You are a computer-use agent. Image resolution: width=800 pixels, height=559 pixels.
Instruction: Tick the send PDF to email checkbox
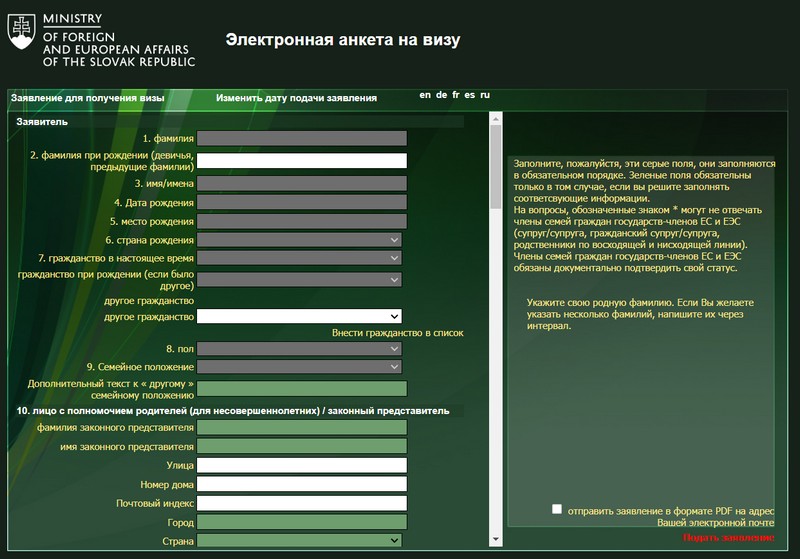pyautogui.click(x=557, y=509)
